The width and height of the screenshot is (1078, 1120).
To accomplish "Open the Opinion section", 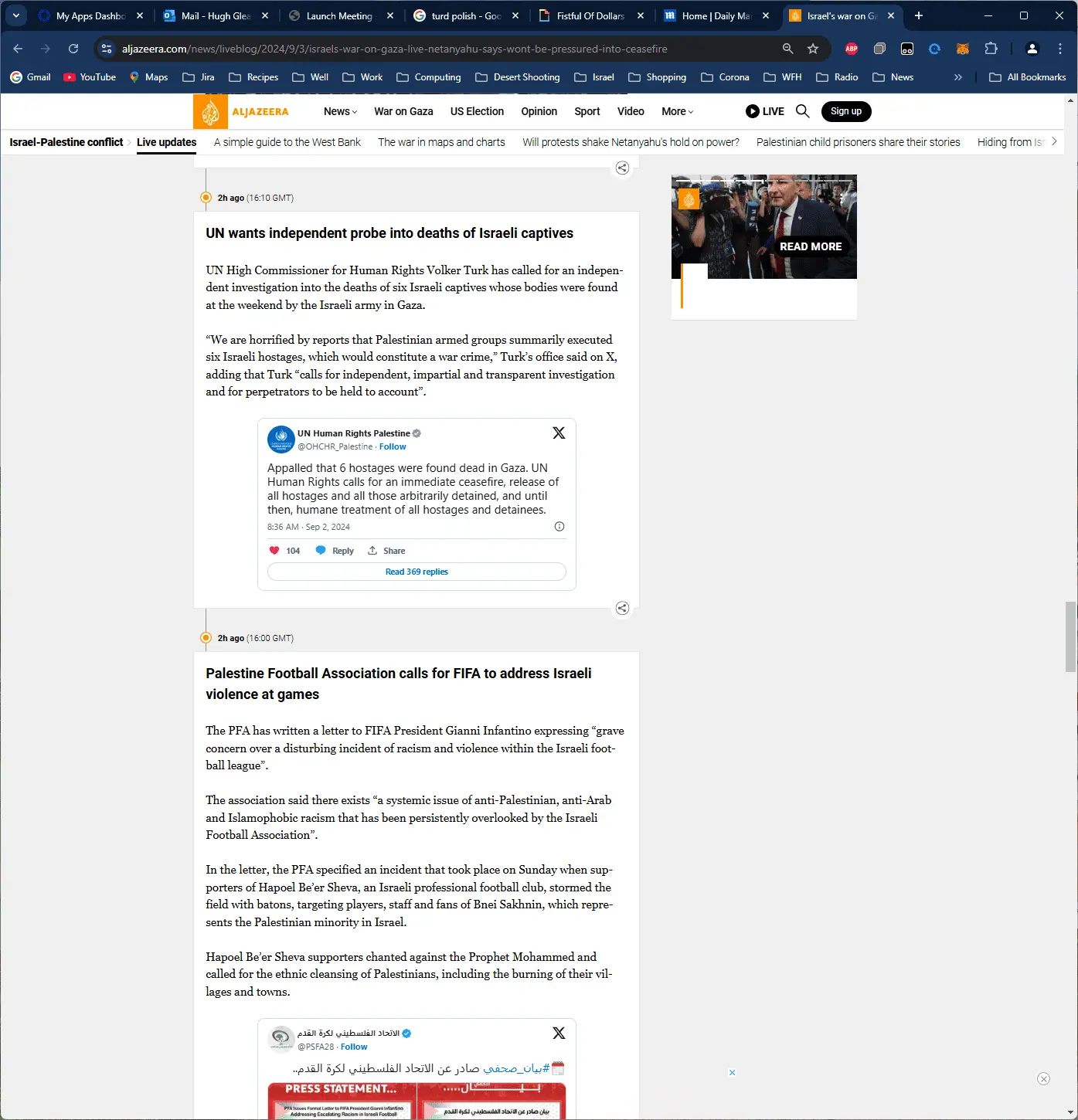I will point(539,111).
